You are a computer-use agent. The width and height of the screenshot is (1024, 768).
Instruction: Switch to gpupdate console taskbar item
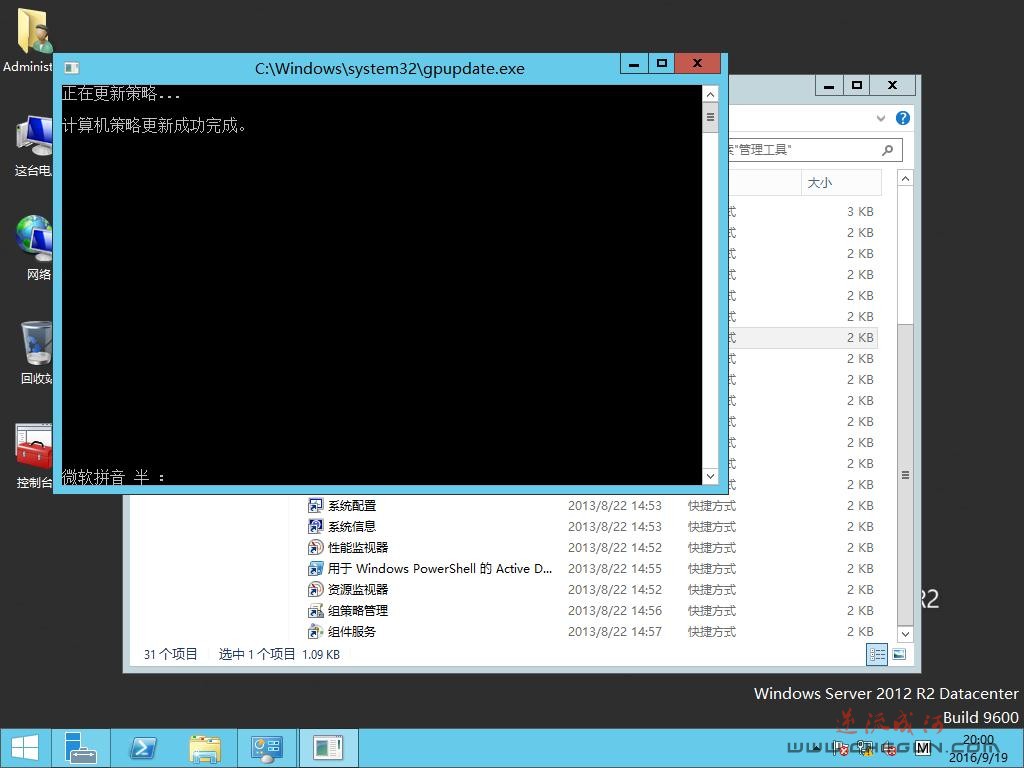(x=328, y=748)
